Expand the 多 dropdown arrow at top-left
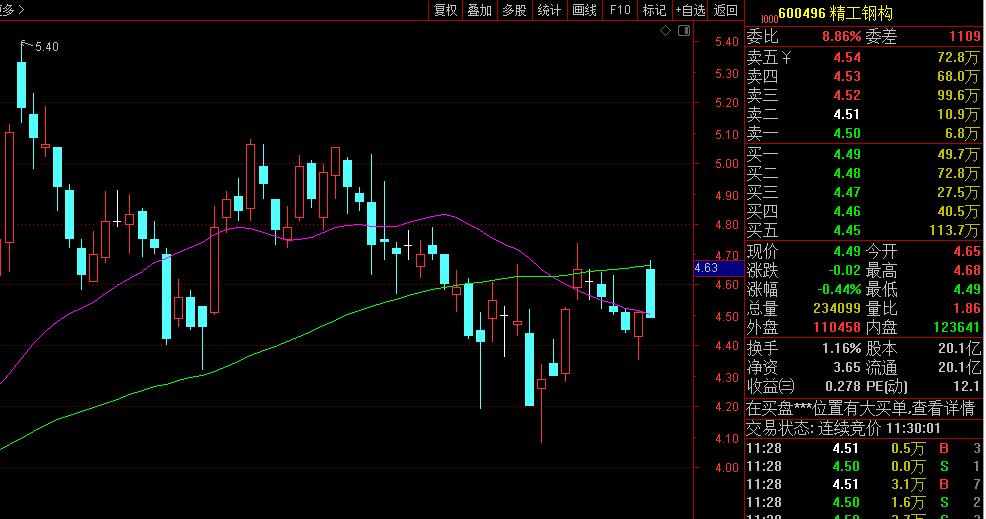This screenshot has width=986, height=519. click(x=21, y=10)
